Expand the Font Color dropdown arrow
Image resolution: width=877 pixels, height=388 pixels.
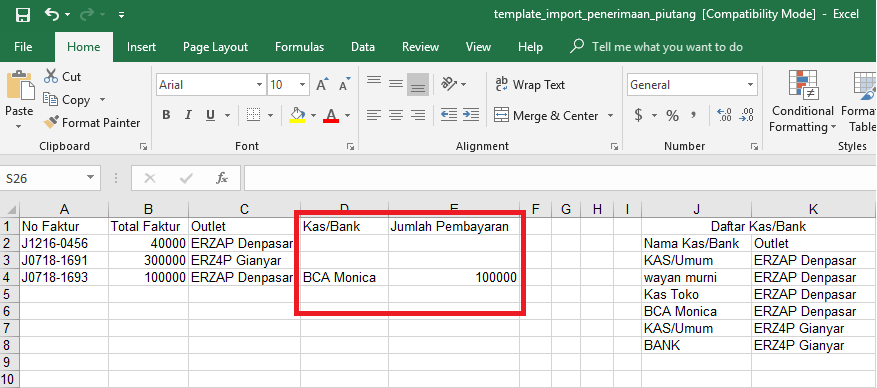click(x=347, y=116)
